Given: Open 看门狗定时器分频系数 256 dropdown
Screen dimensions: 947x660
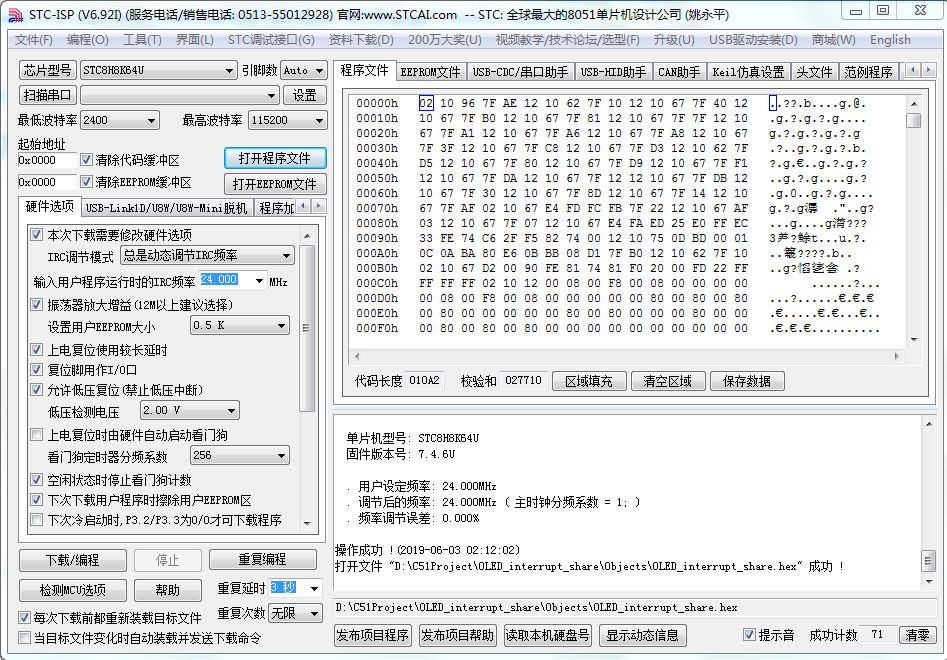Looking at the screenshot, I should click(240, 455).
